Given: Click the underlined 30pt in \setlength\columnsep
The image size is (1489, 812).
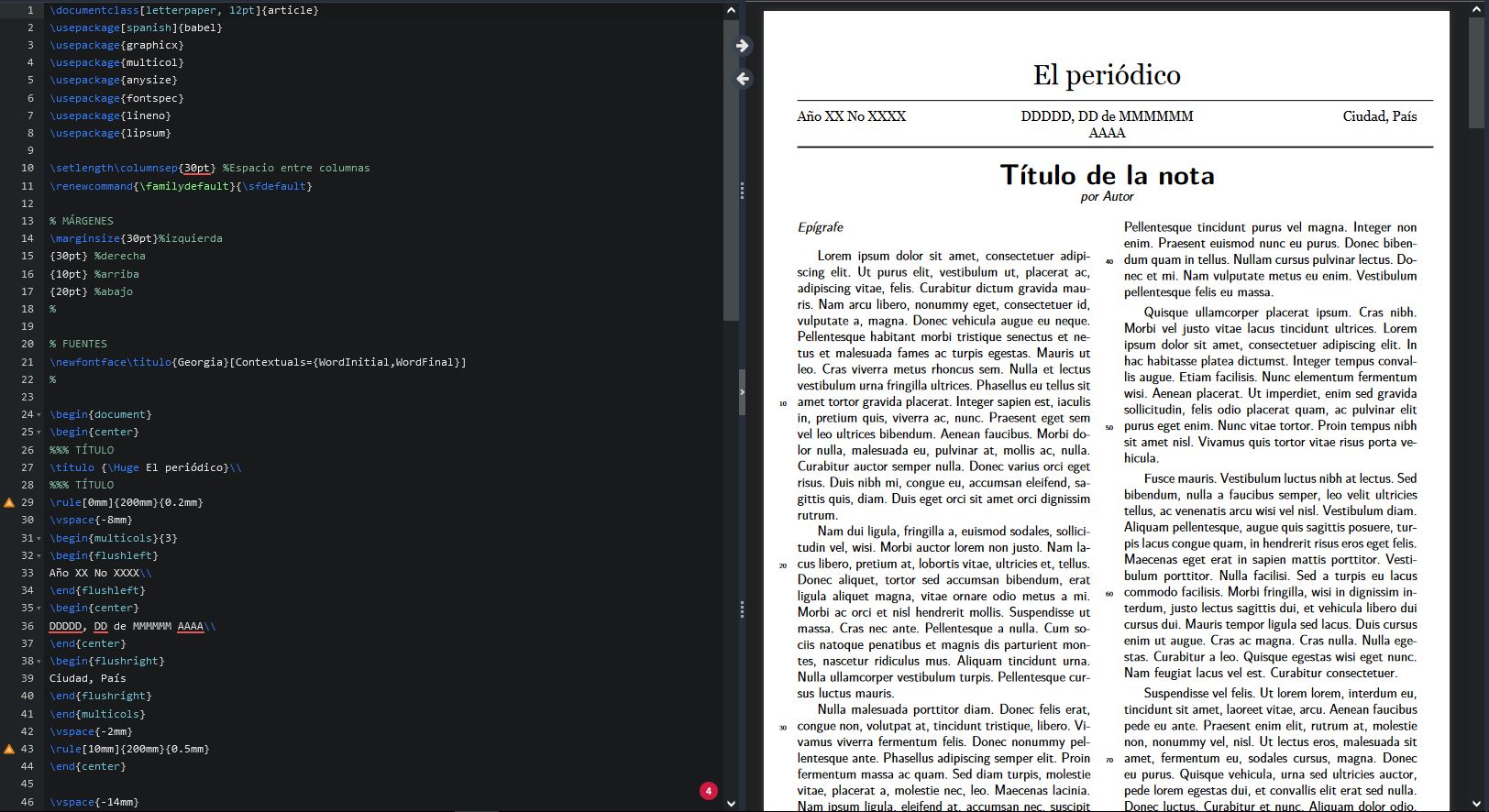Looking at the screenshot, I should click(x=197, y=168).
